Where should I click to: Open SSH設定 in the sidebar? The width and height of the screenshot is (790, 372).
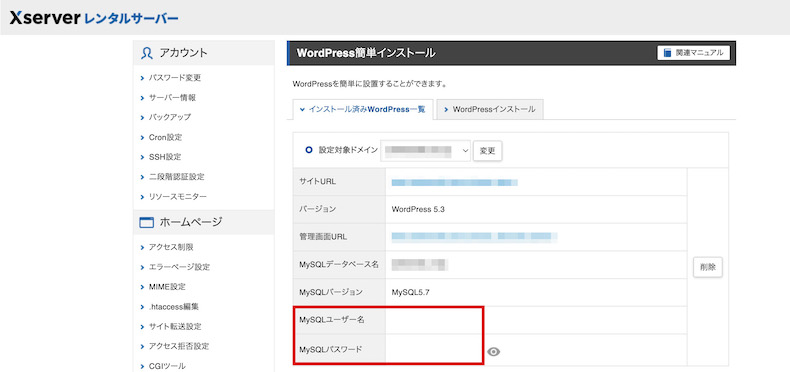[x=165, y=157]
